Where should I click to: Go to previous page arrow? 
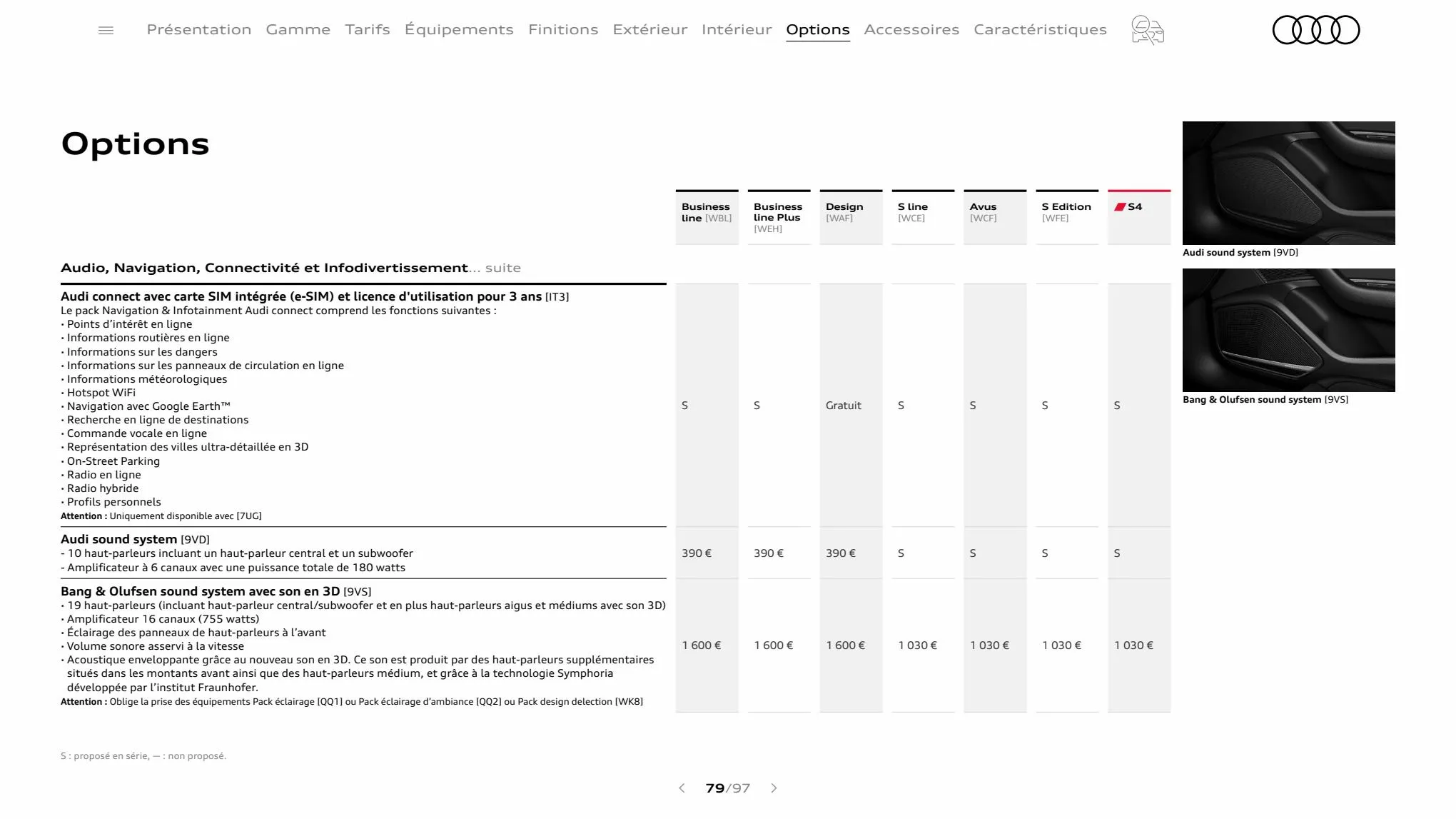pos(682,788)
